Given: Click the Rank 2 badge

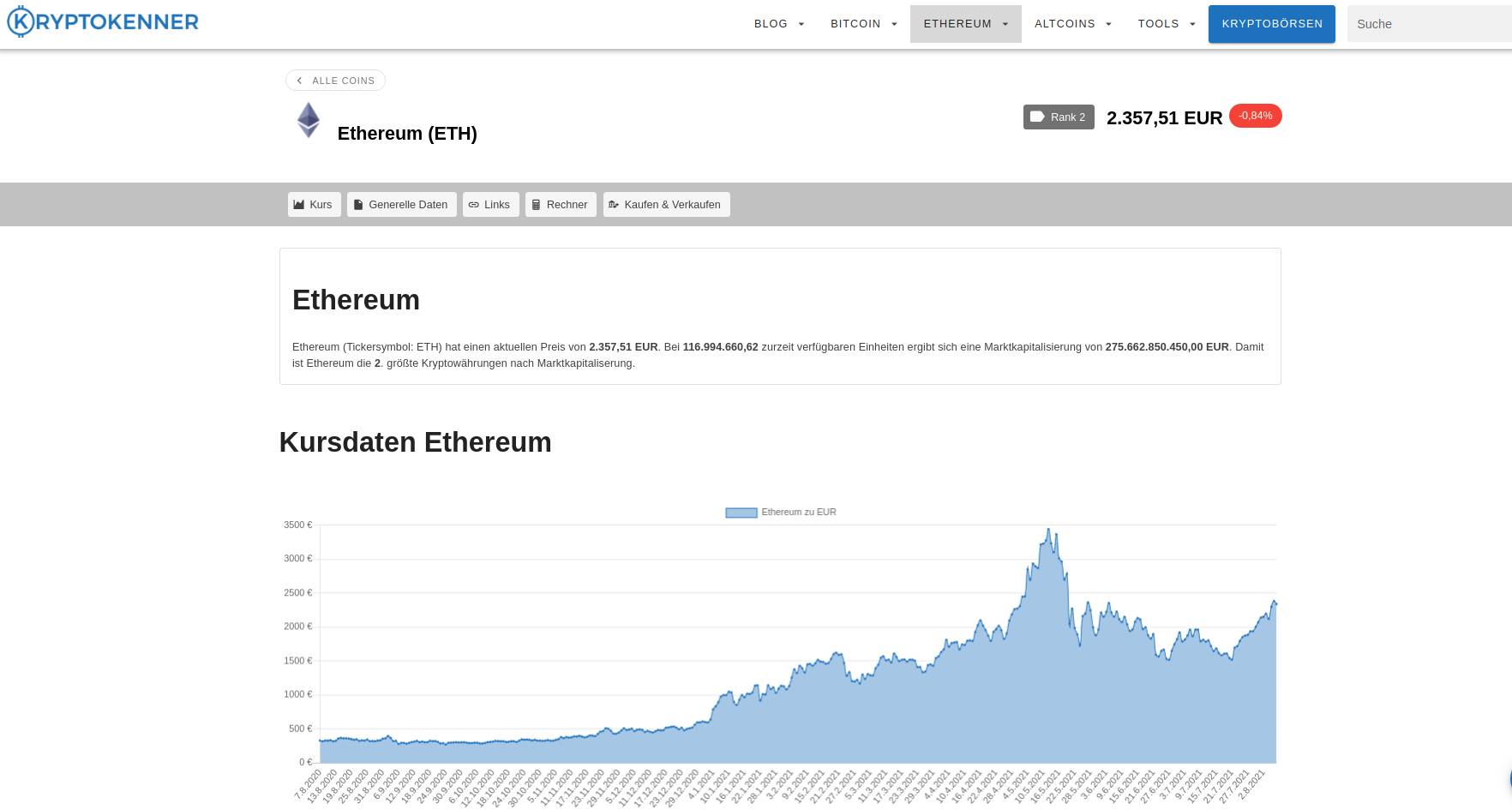Looking at the screenshot, I should point(1059,117).
